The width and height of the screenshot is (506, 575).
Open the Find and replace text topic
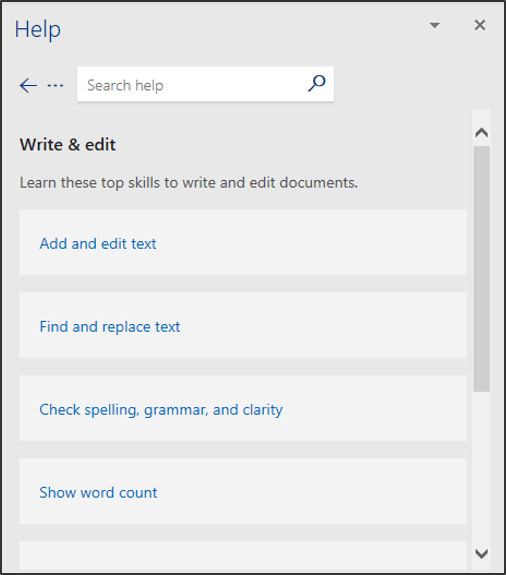pyautogui.click(x=243, y=325)
